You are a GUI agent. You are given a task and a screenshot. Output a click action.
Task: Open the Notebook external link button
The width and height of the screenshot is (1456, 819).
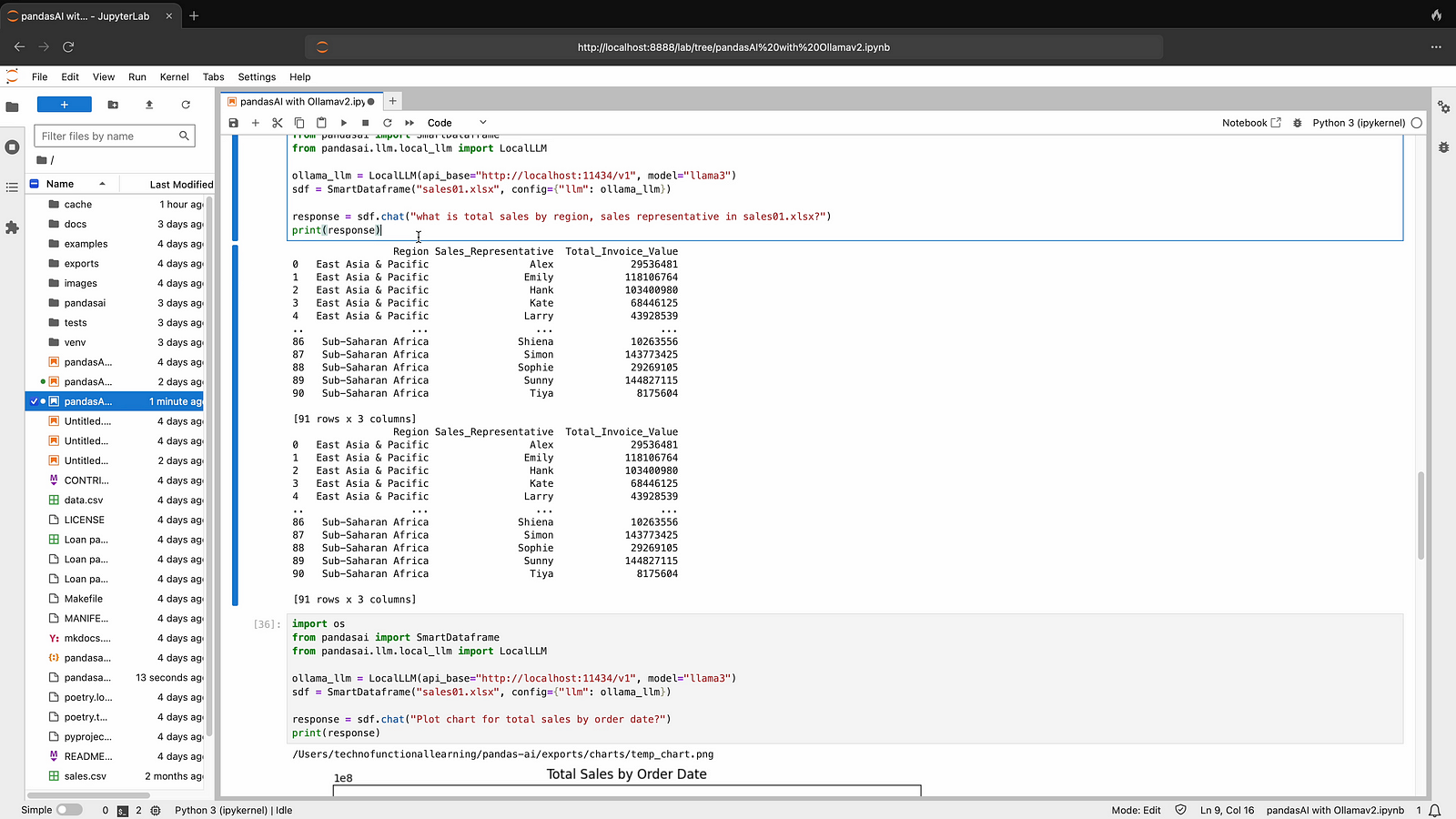(x=1251, y=123)
